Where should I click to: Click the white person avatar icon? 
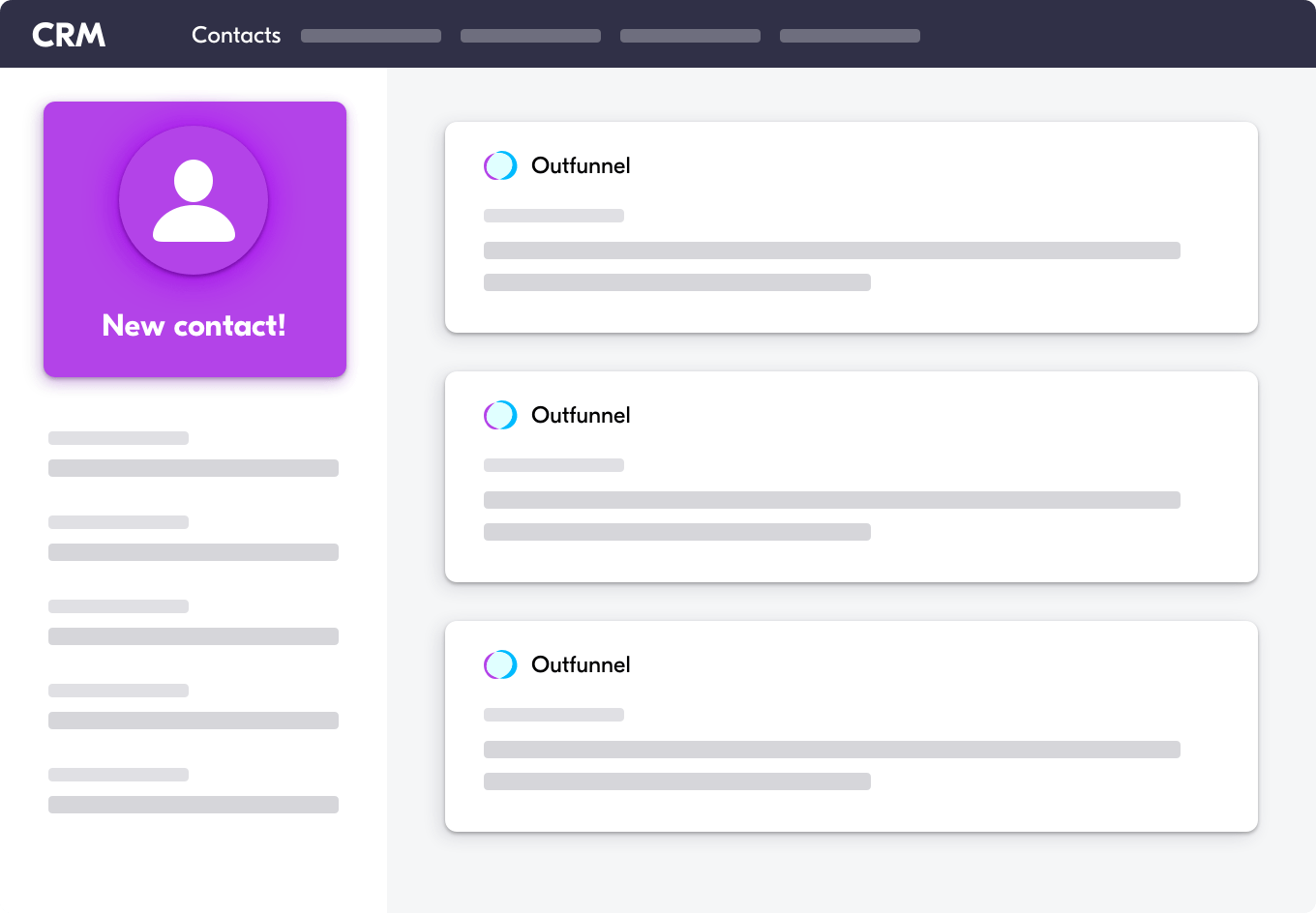pos(194,200)
